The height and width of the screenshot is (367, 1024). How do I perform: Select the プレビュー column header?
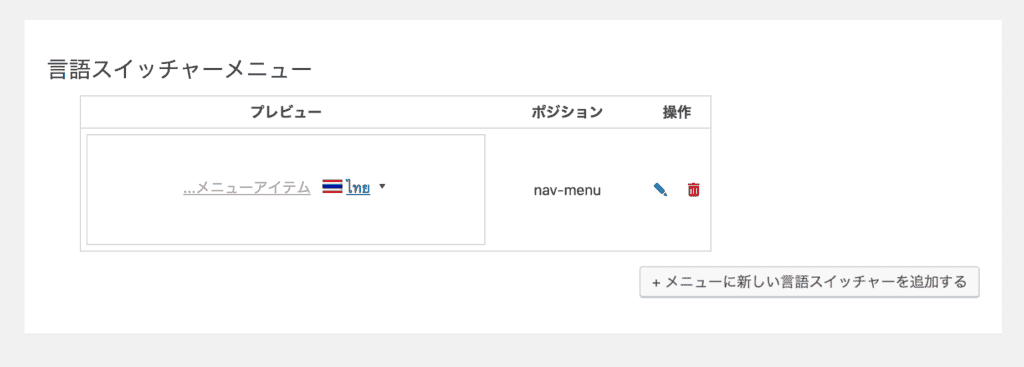click(x=286, y=112)
